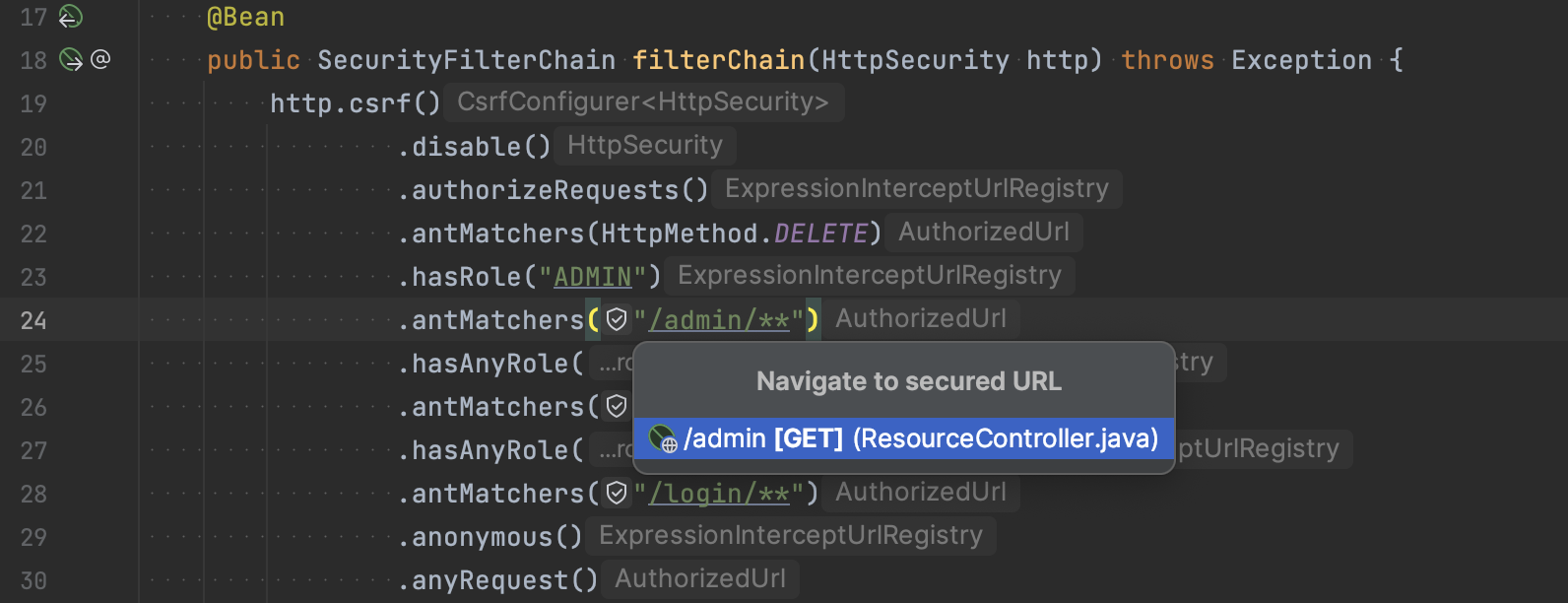The width and height of the screenshot is (1568, 603).
Task: Open the "/login/**" URL link on line 28
Action: click(x=721, y=493)
